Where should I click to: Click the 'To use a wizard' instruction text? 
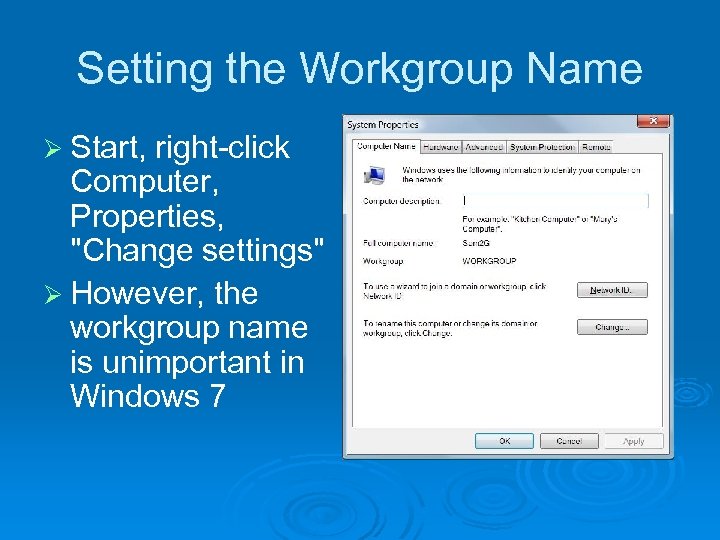tap(455, 291)
